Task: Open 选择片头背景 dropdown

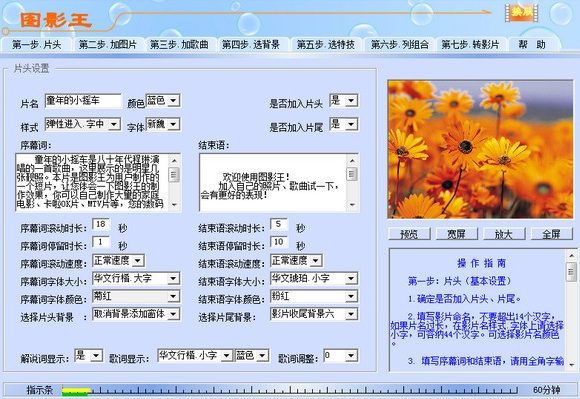Action: click(136, 314)
